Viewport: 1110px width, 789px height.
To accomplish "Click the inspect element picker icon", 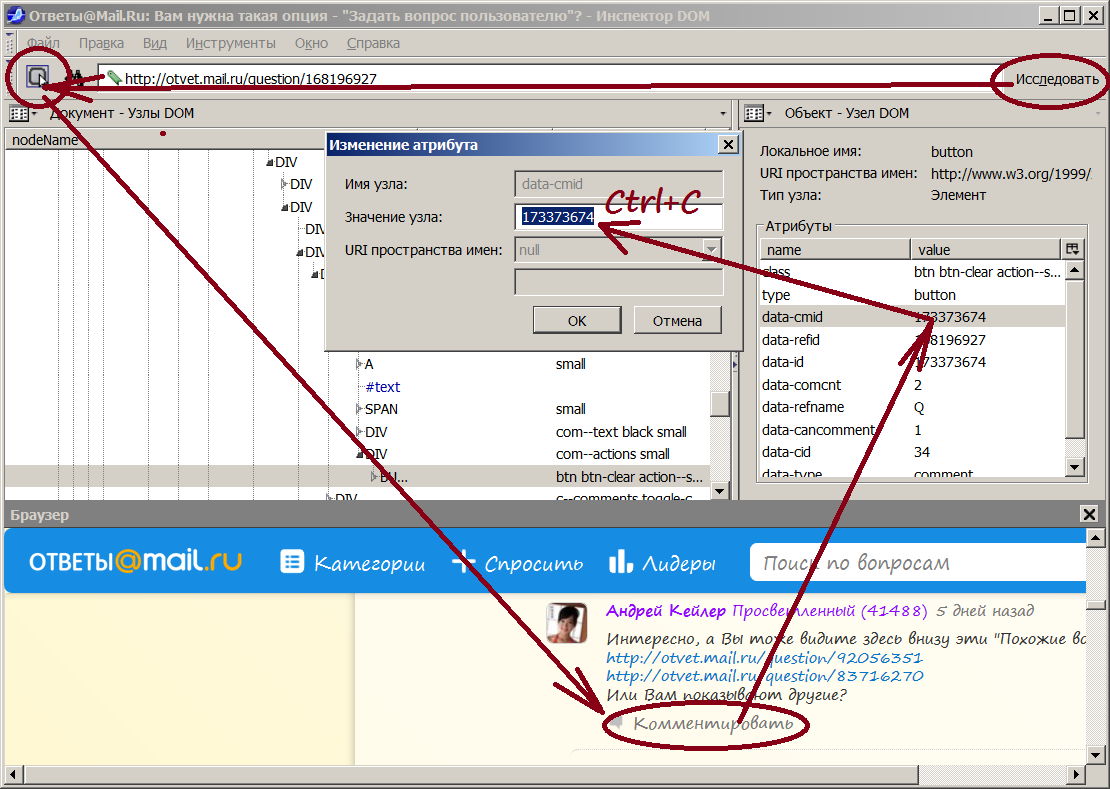I will (x=38, y=77).
